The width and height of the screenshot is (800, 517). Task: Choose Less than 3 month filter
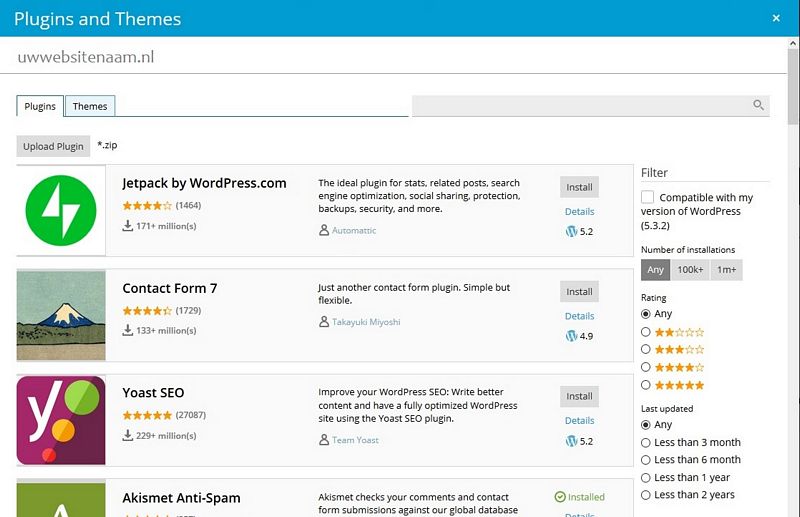click(645, 442)
